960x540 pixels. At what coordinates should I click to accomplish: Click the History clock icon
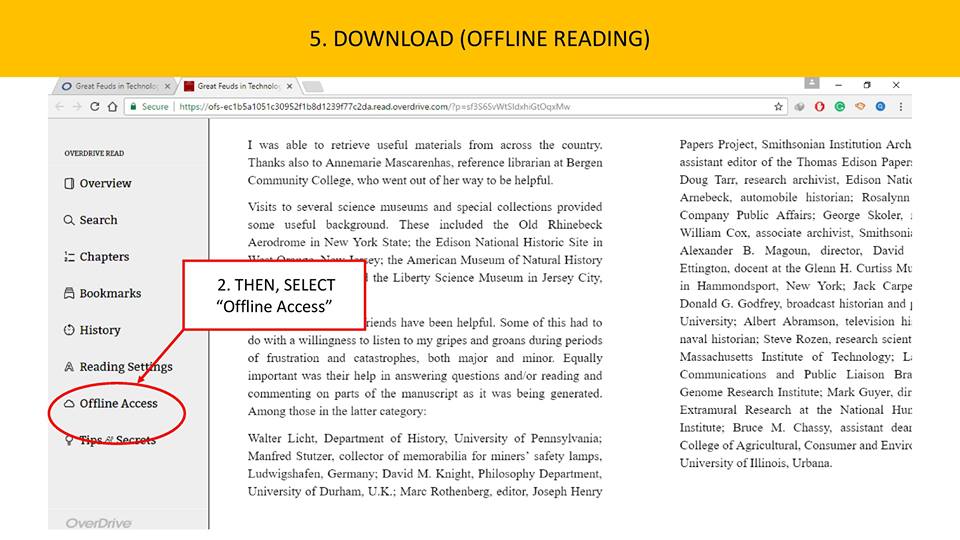pyautogui.click(x=69, y=330)
